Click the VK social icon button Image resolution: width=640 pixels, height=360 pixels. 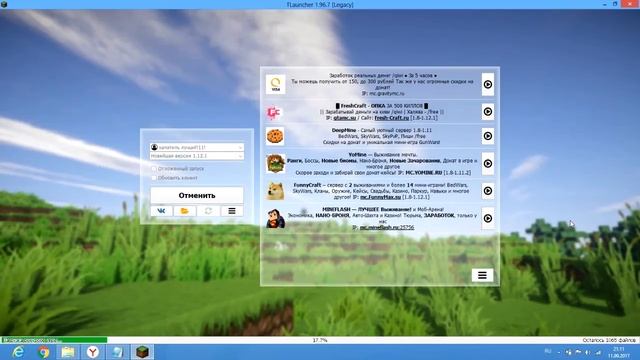pyautogui.click(x=162, y=211)
